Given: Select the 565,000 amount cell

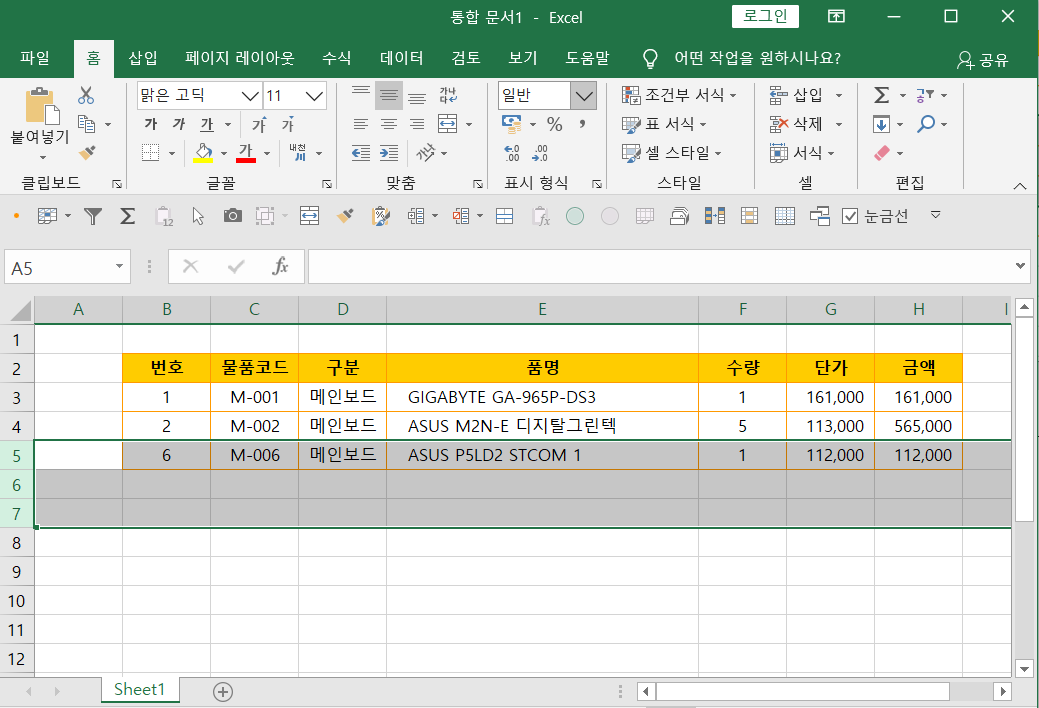Looking at the screenshot, I should 918,426.
